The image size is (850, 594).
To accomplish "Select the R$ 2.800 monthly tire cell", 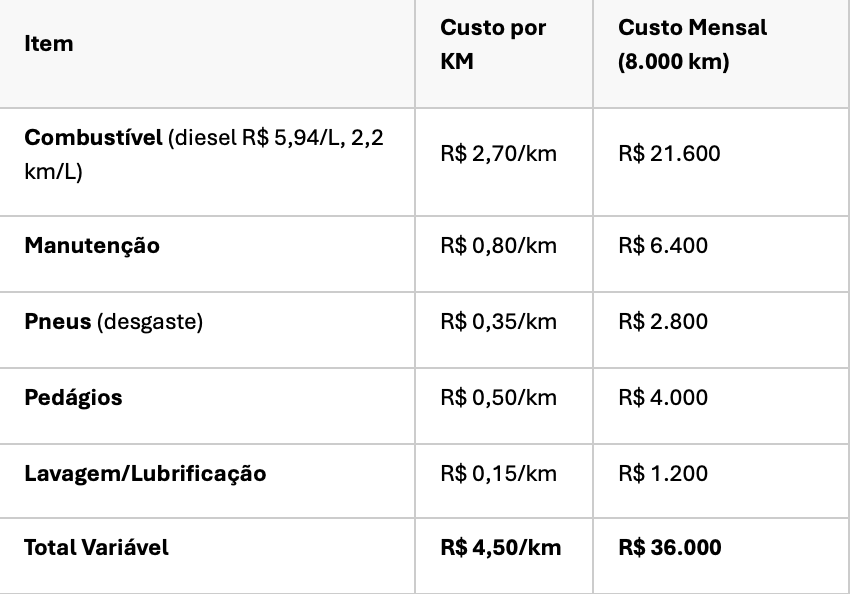I will click(x=663, y=322).
